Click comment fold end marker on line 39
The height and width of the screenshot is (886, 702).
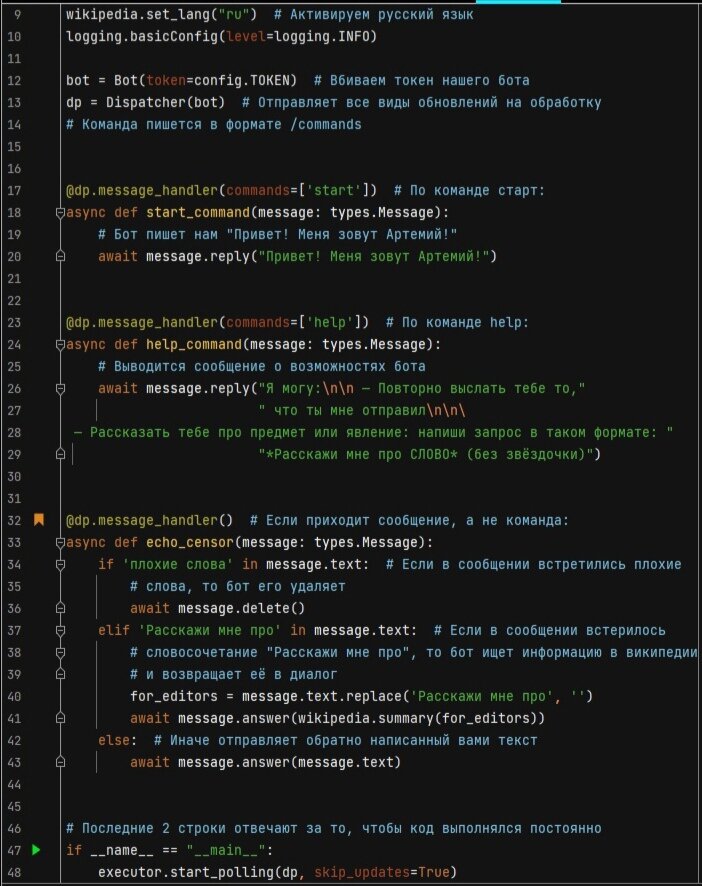(60, 675)
